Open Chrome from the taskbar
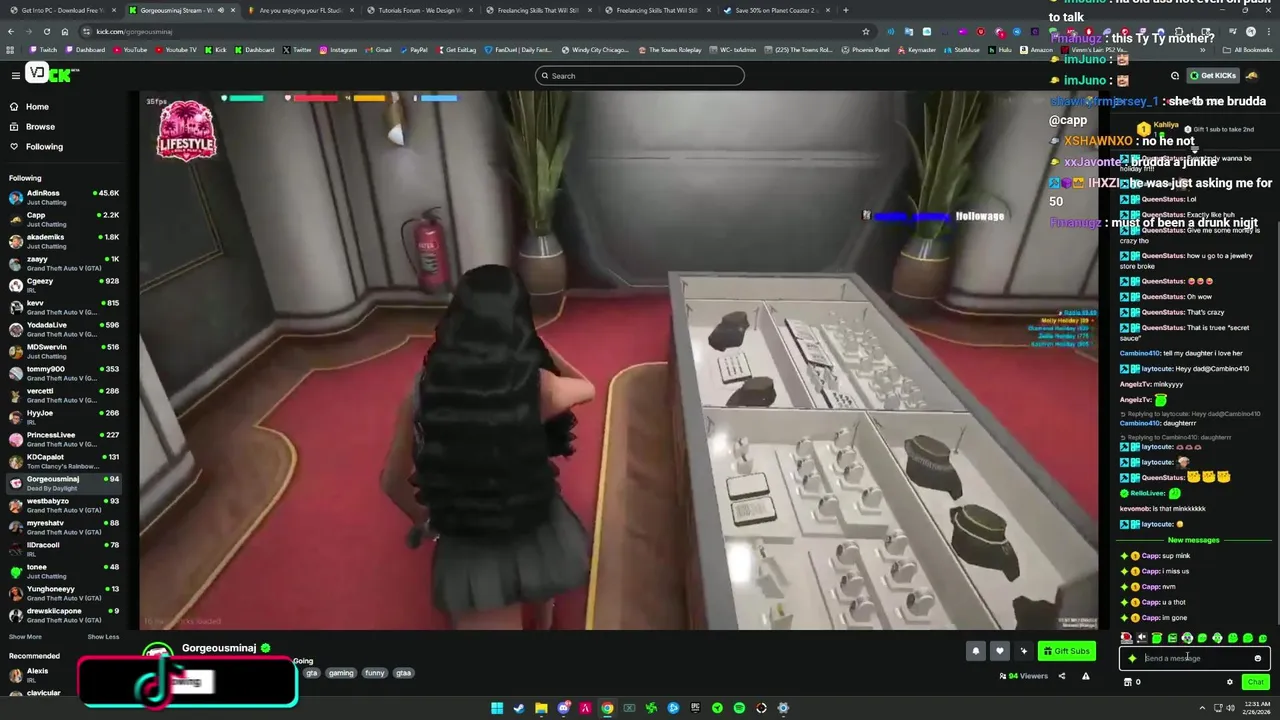 607,708
